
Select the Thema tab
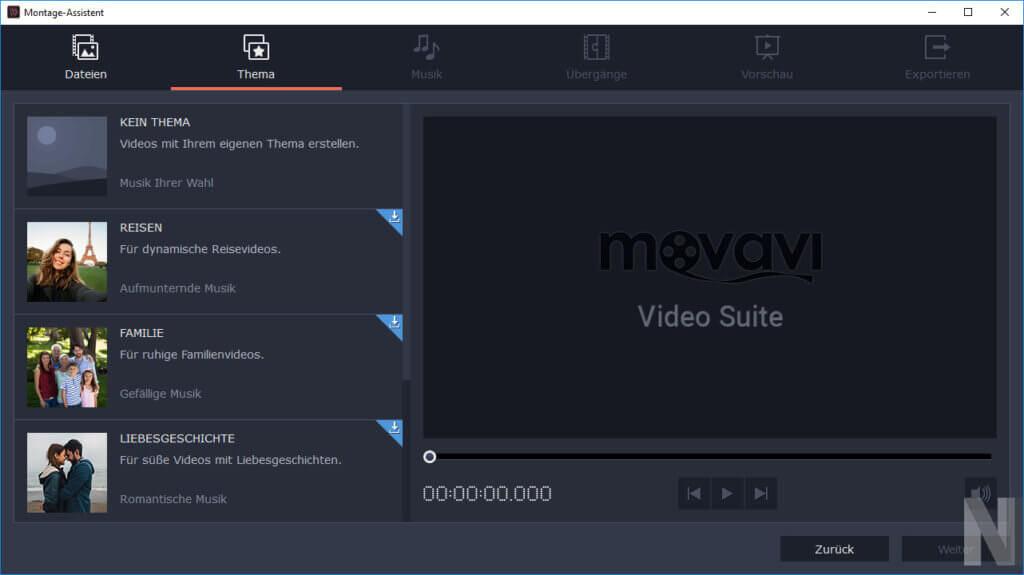coord(256,58)
